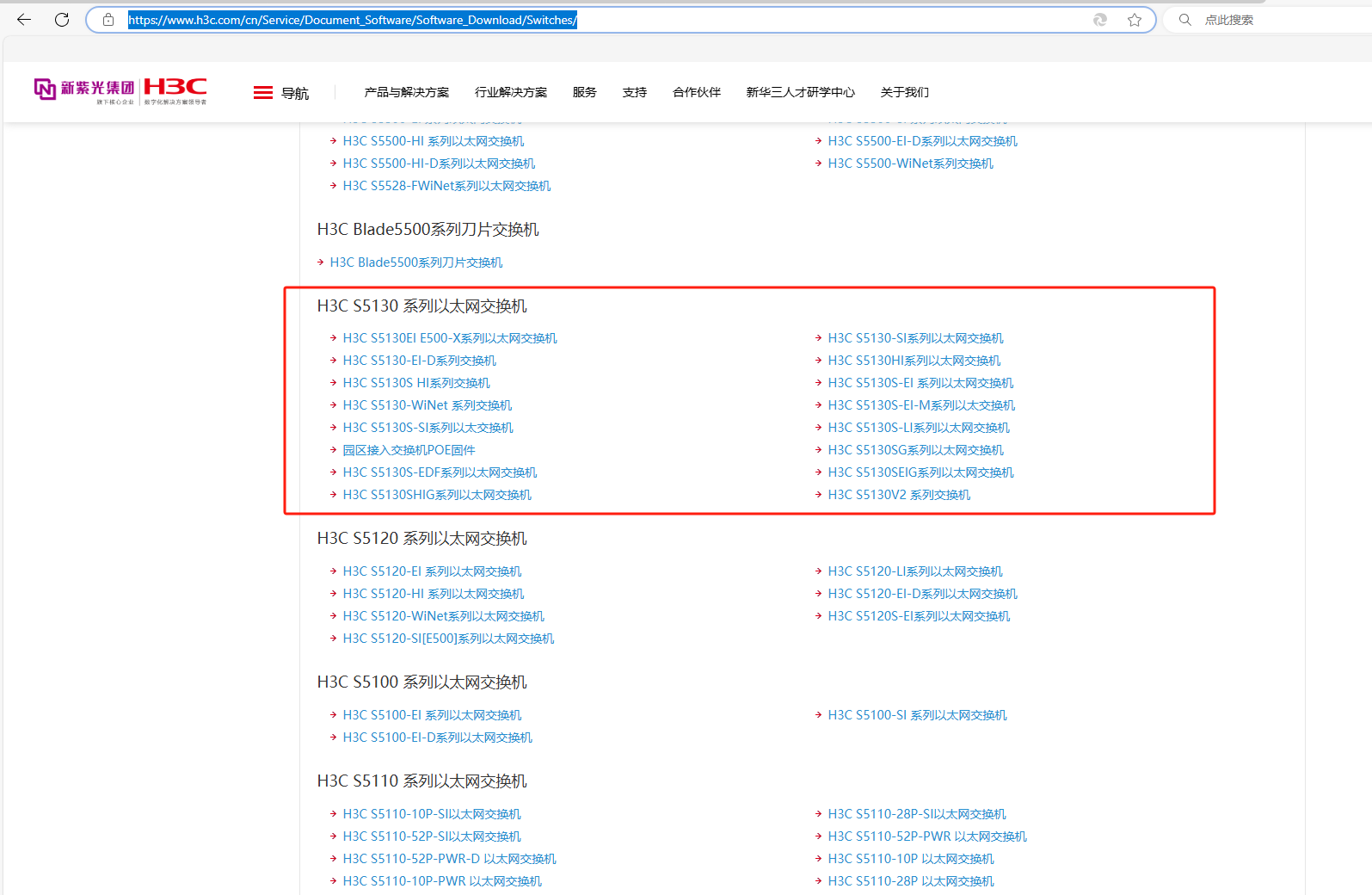
Task: Open H3C S5130S-LI系列以太网交换机 link
Action: tap(919, 428)
